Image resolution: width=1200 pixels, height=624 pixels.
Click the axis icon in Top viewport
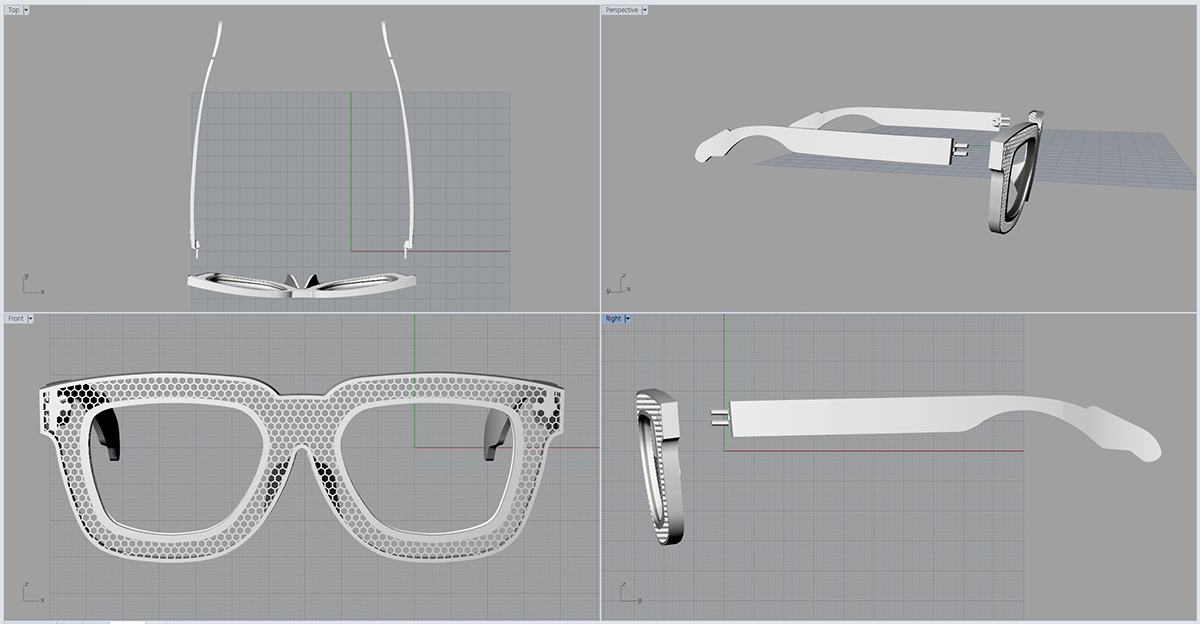pos(30,285)
